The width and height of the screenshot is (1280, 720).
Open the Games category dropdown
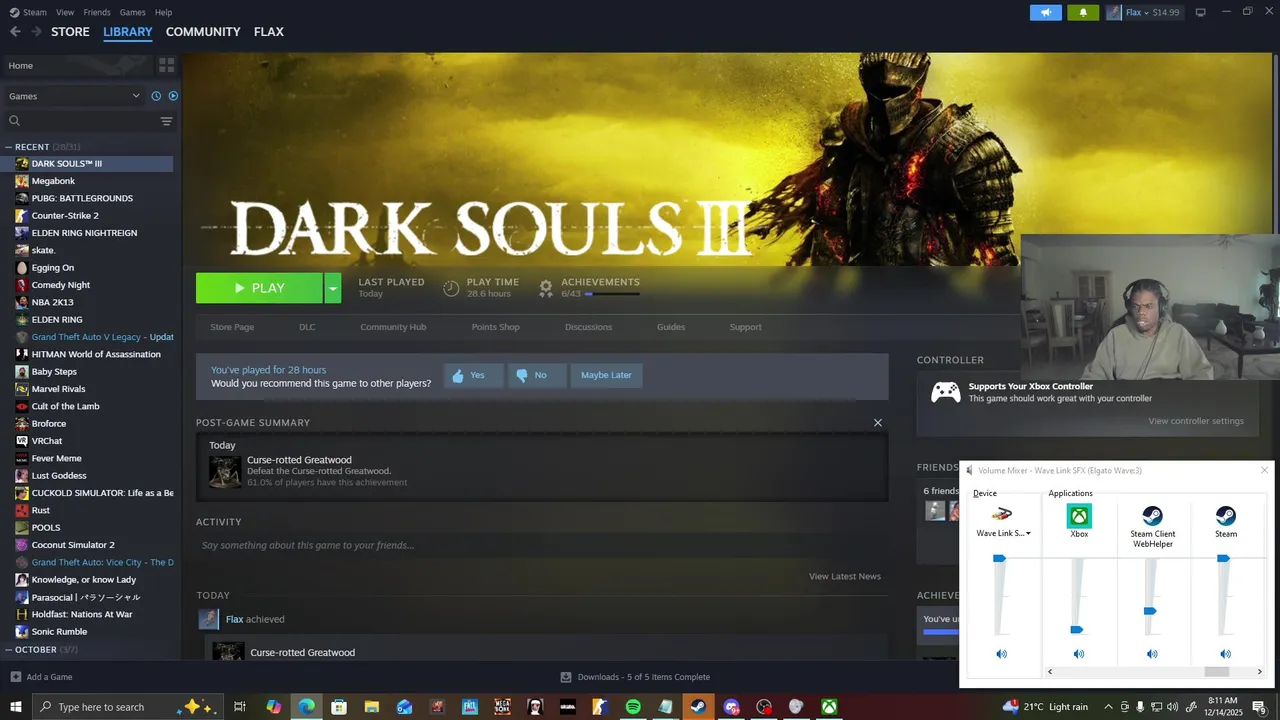(x=74, y=96)
